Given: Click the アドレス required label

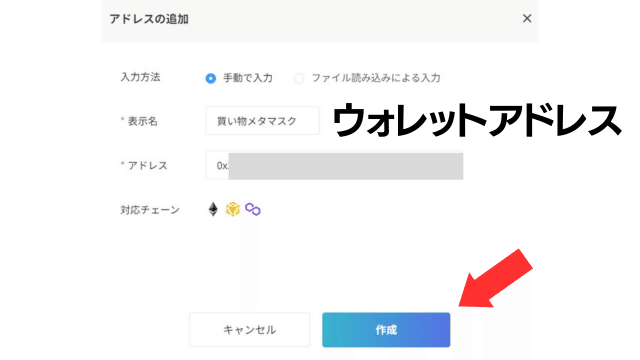Looking at the screenshot, I should (x=144, y=165).
